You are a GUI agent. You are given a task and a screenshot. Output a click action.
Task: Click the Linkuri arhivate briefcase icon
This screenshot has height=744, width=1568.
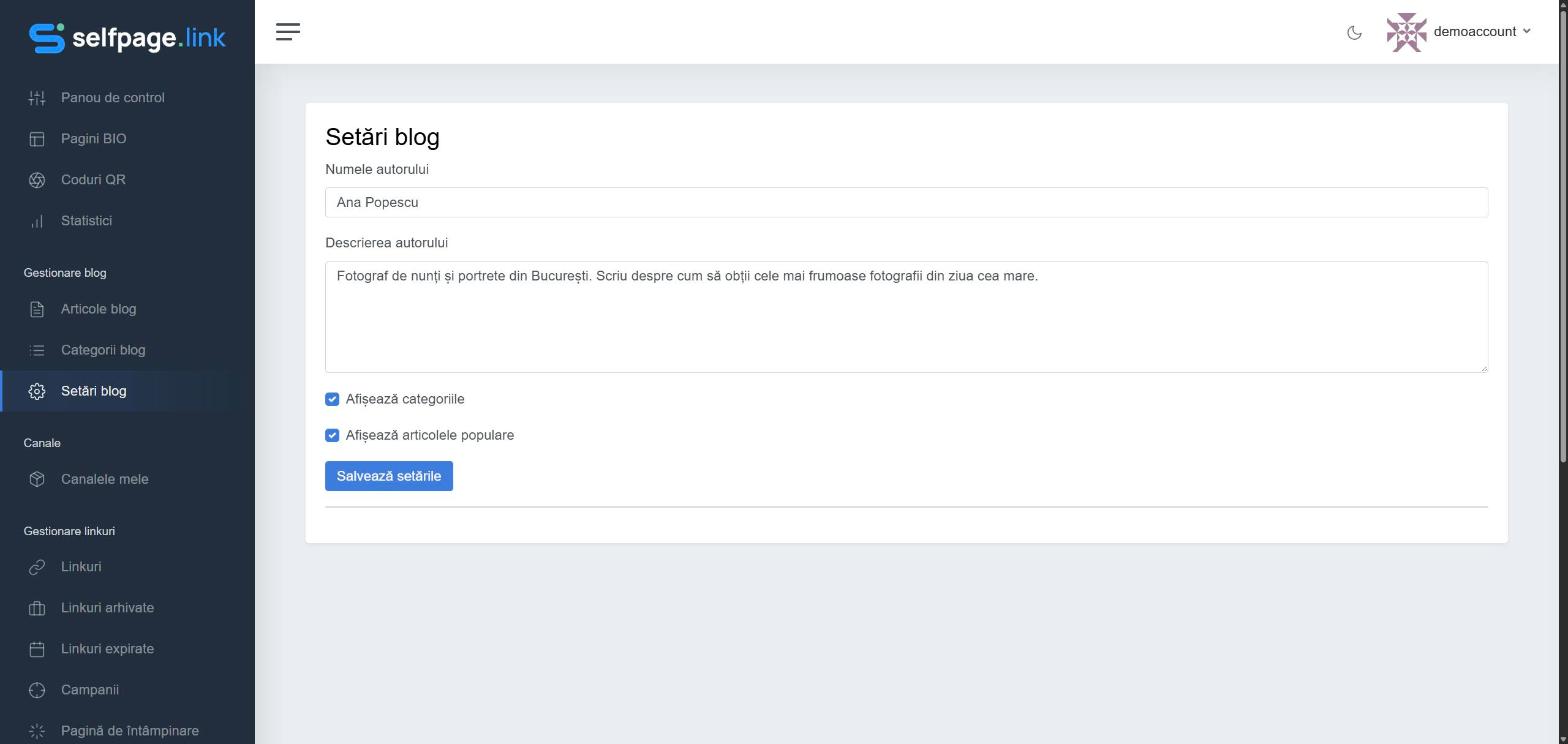click(37, 608)
